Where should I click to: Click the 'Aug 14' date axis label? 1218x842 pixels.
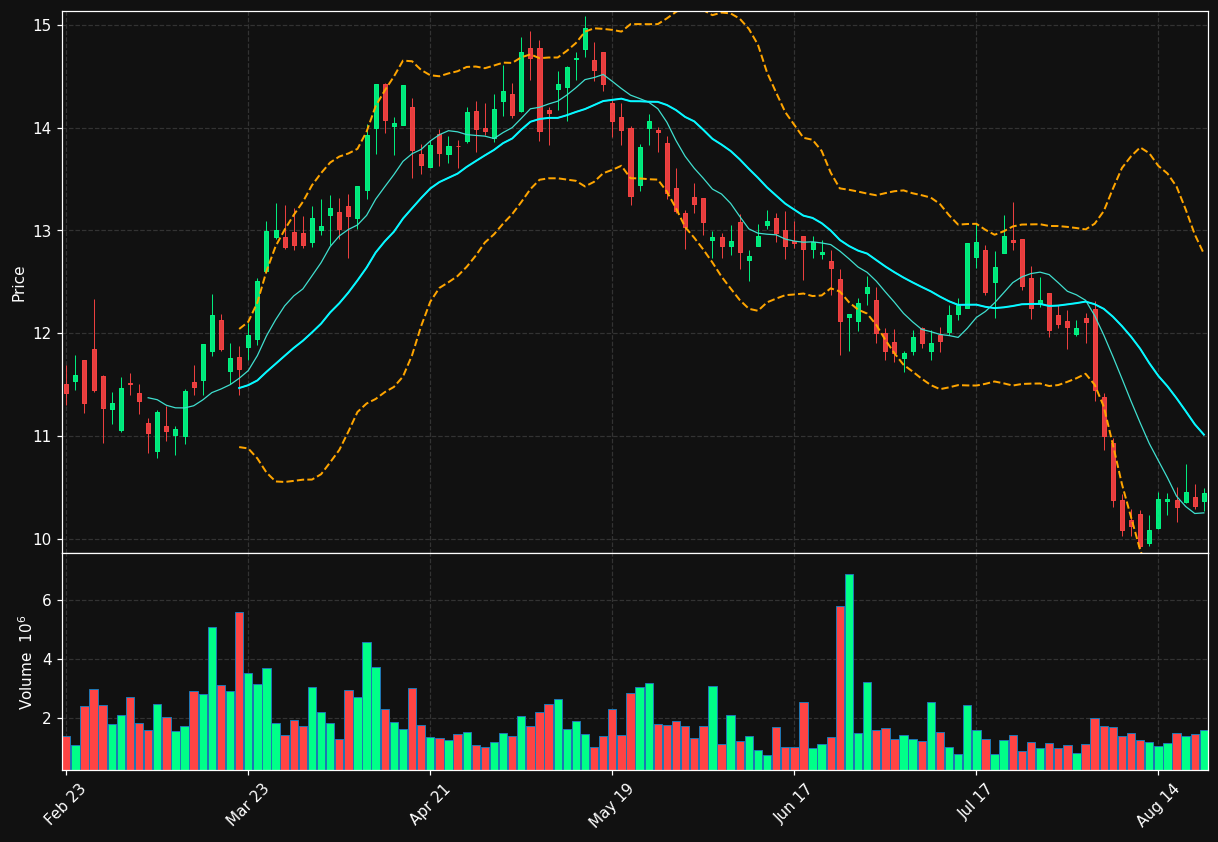tap(1157, 804)
